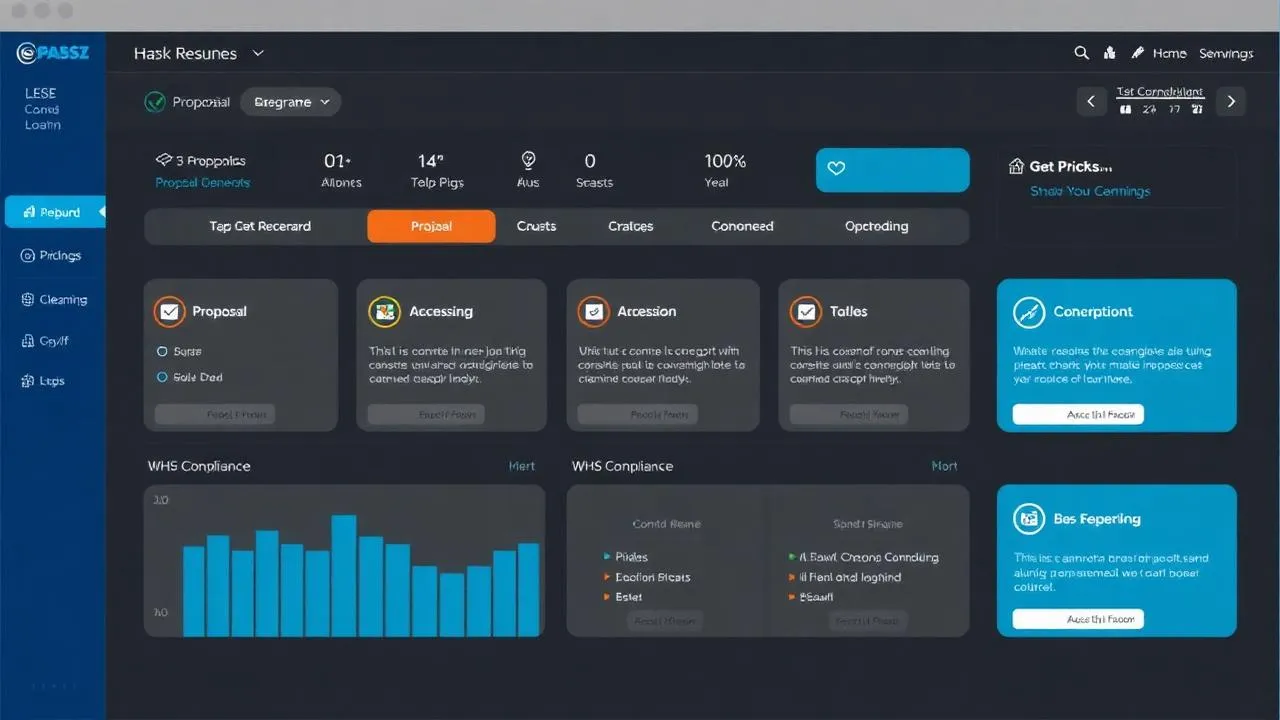Viewport: 1280px width, 720px height.
Task: Click the search magnifier icon in header
Action: tap(1081, 53)
